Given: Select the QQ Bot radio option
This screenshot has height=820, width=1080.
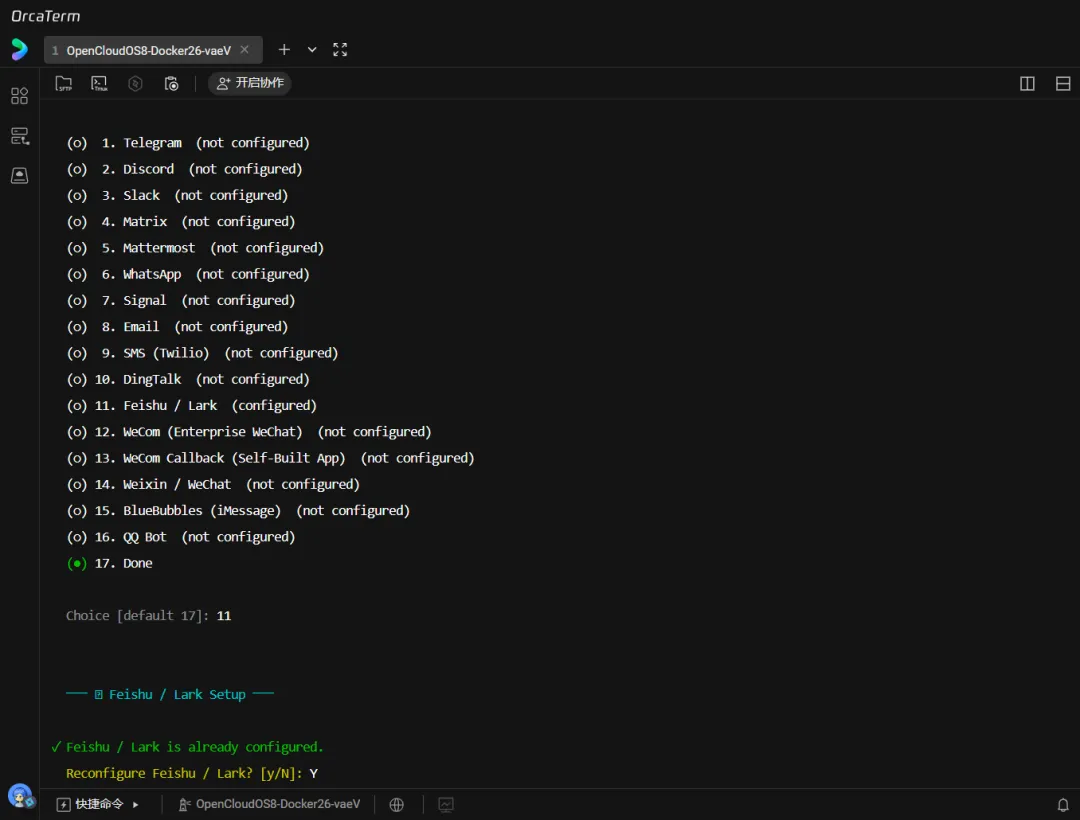Looking at the screenshot, I should (x=76, y=537).
